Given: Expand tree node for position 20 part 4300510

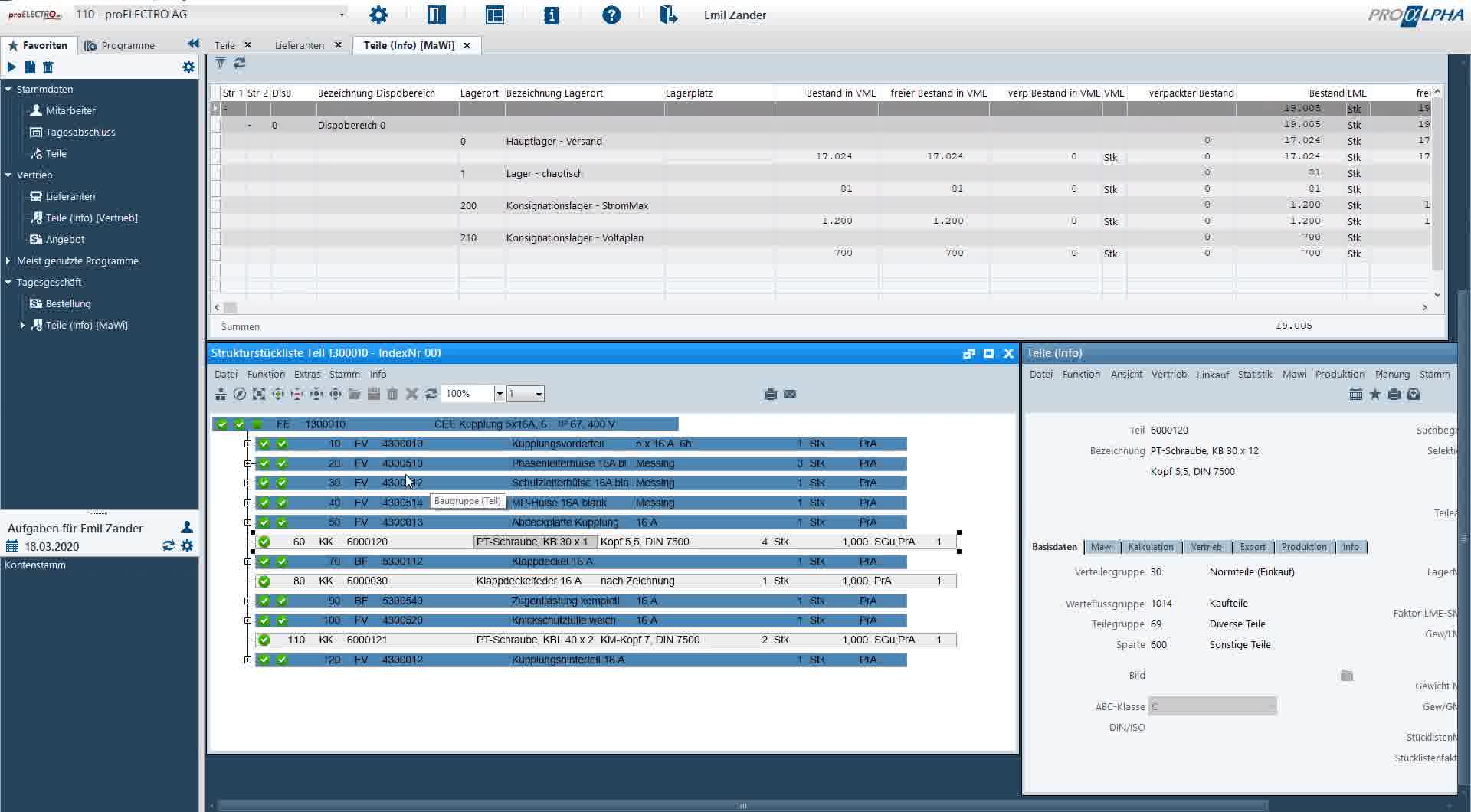Looking at the screenshot, I should [x=247, y=463].
